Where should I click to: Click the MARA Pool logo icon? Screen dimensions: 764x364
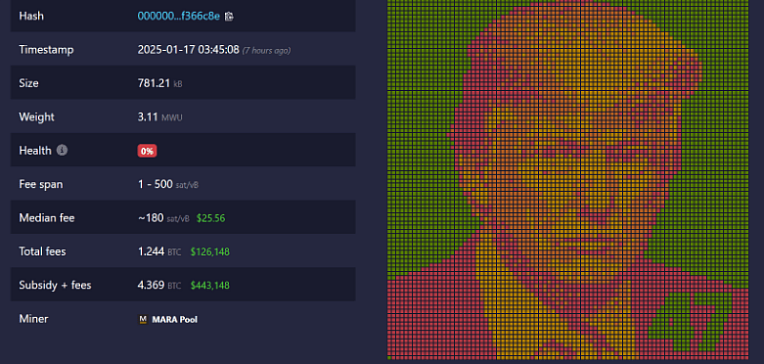click(x=143, y=320)
